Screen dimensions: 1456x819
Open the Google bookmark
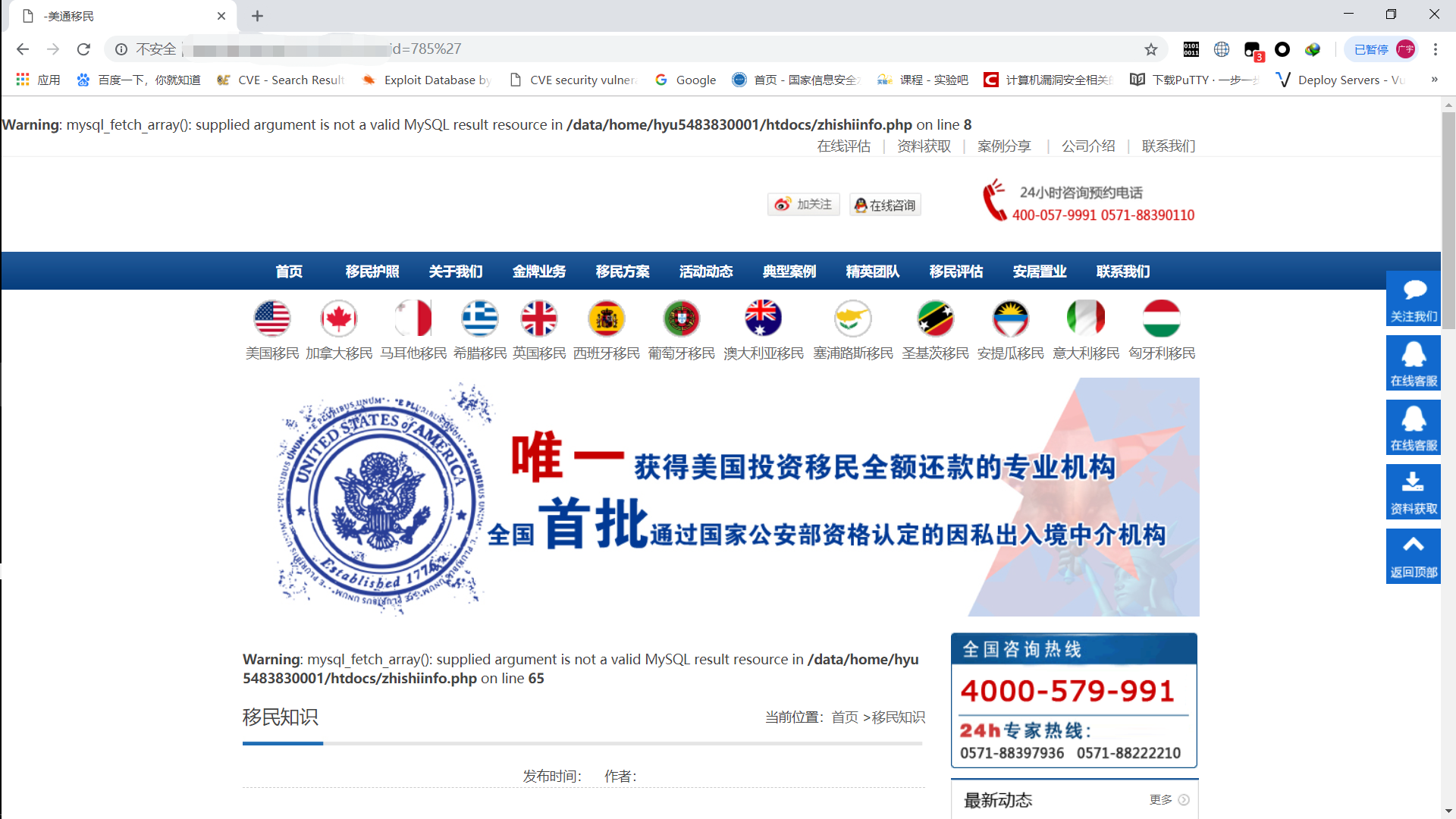(x=686, y=80)
